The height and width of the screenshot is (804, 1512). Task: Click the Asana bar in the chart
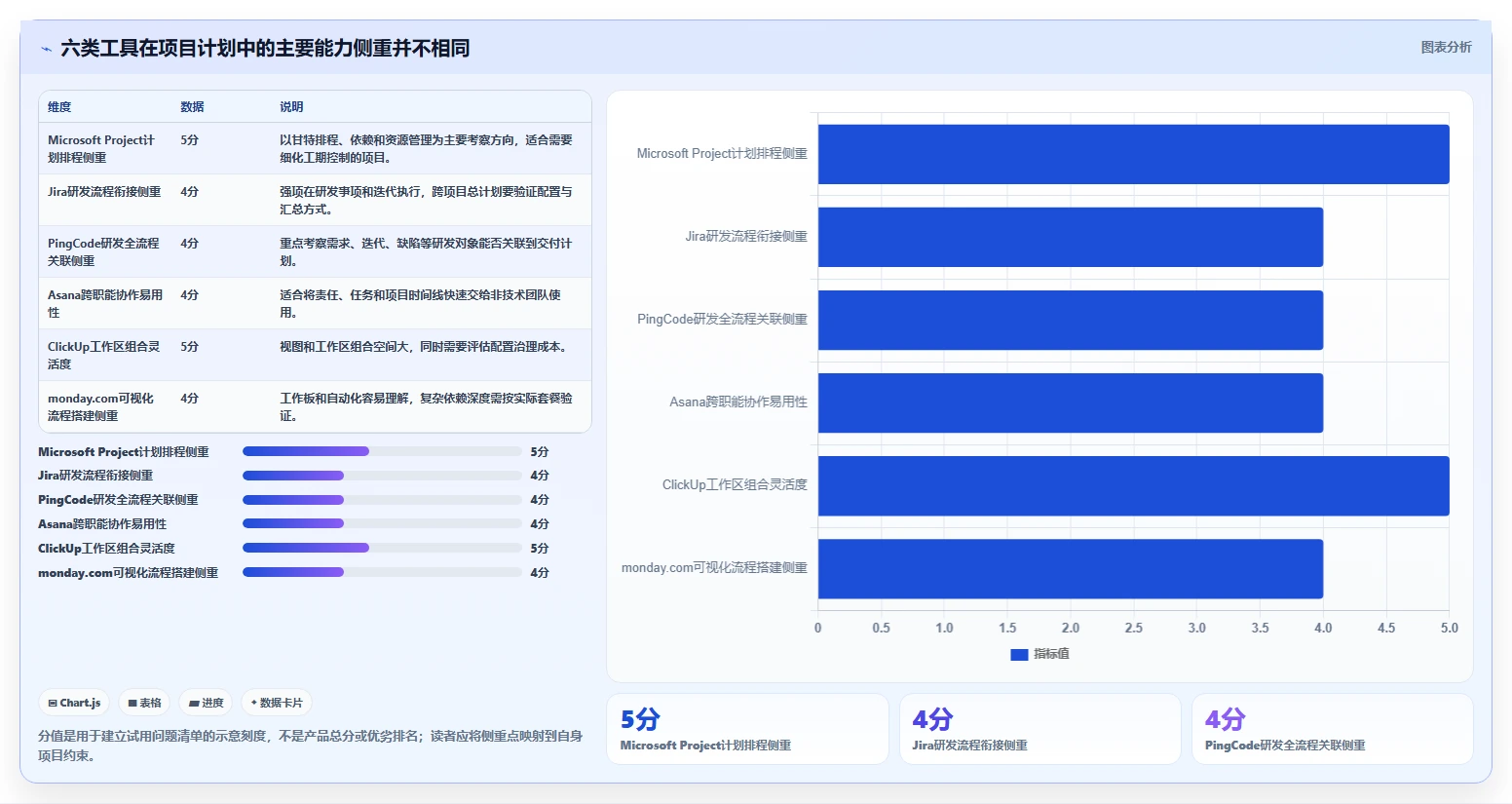point(1071,402)
